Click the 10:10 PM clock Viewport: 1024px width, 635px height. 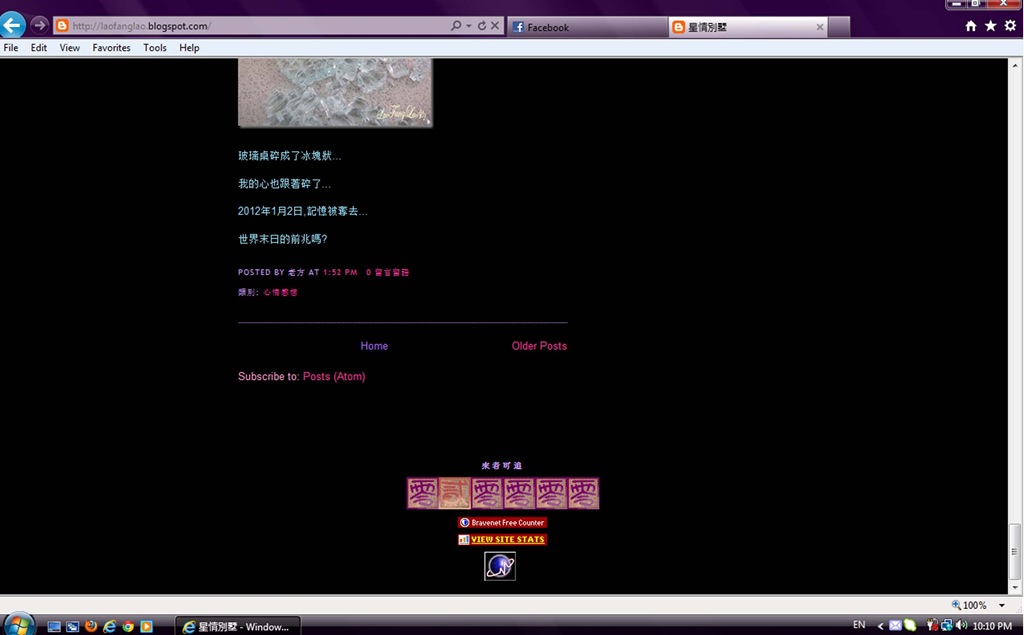992,626
